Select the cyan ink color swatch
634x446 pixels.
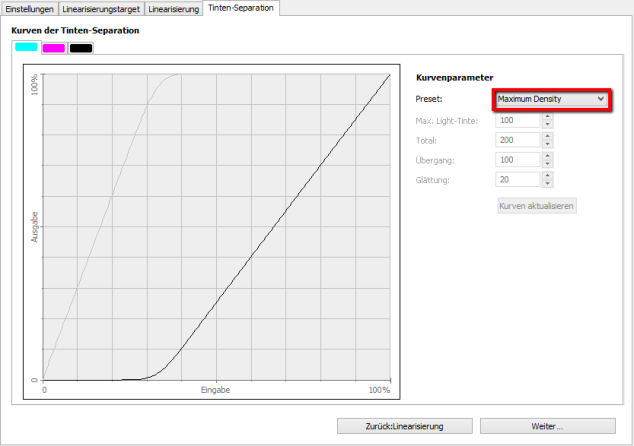[26, 47]
